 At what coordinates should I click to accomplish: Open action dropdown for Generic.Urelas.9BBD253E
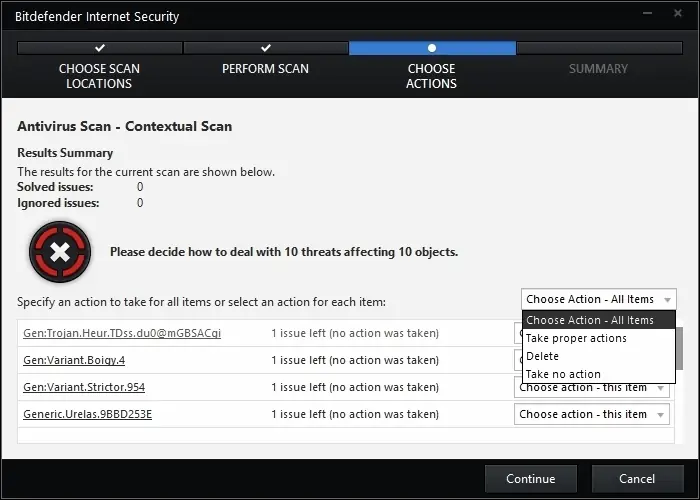coord(591,414)
